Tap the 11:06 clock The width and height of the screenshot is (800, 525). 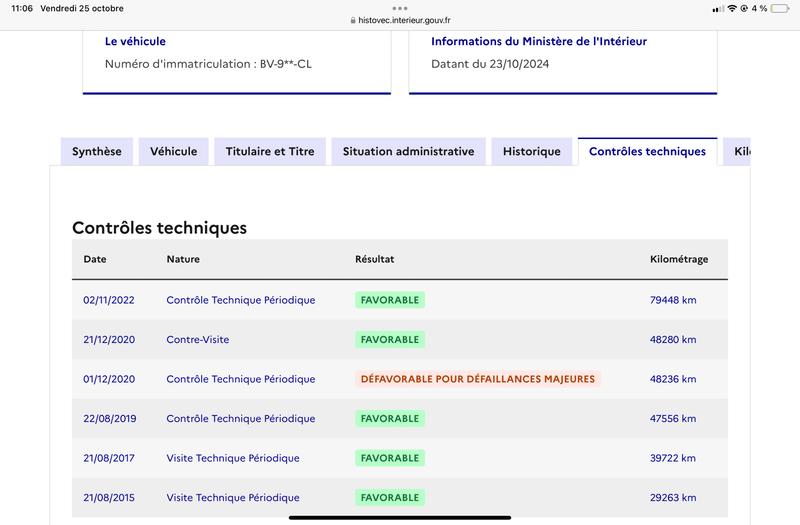[x=22, y=8]
